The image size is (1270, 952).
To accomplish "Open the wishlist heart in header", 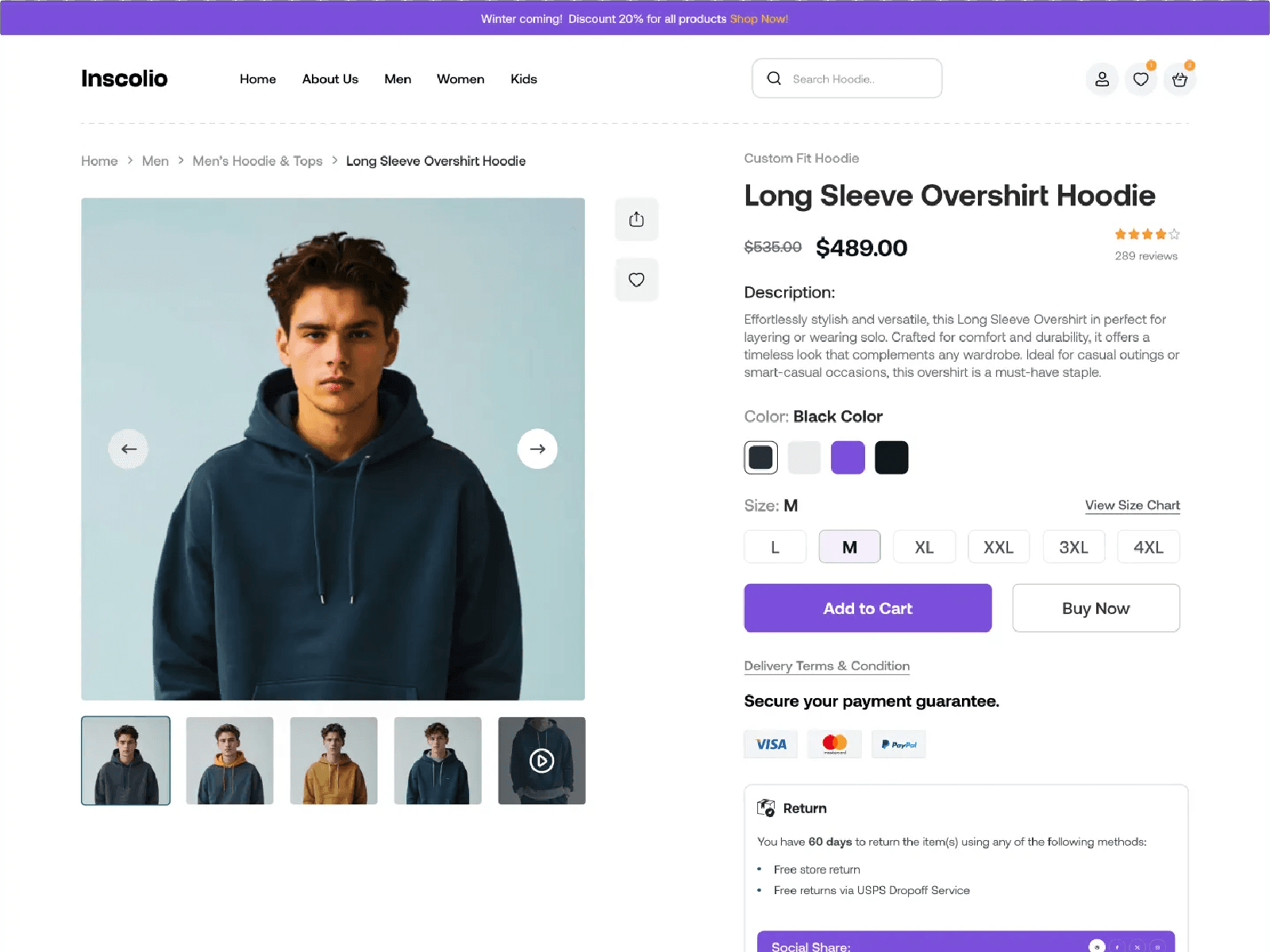I will (1141, 79).
